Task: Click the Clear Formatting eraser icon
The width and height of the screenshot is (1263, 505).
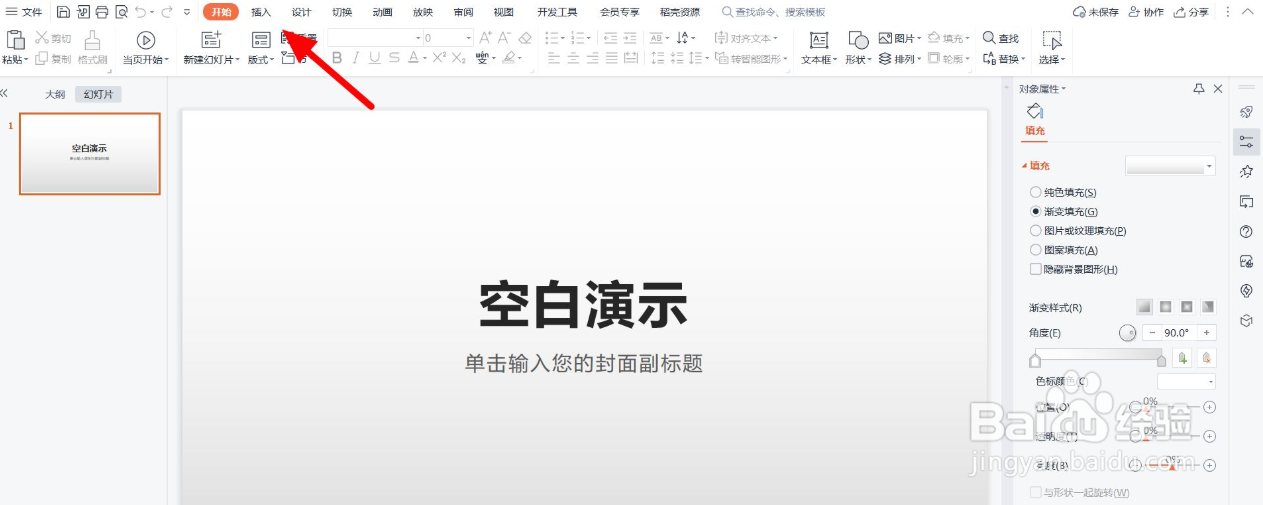Action: tap(525, 38)
